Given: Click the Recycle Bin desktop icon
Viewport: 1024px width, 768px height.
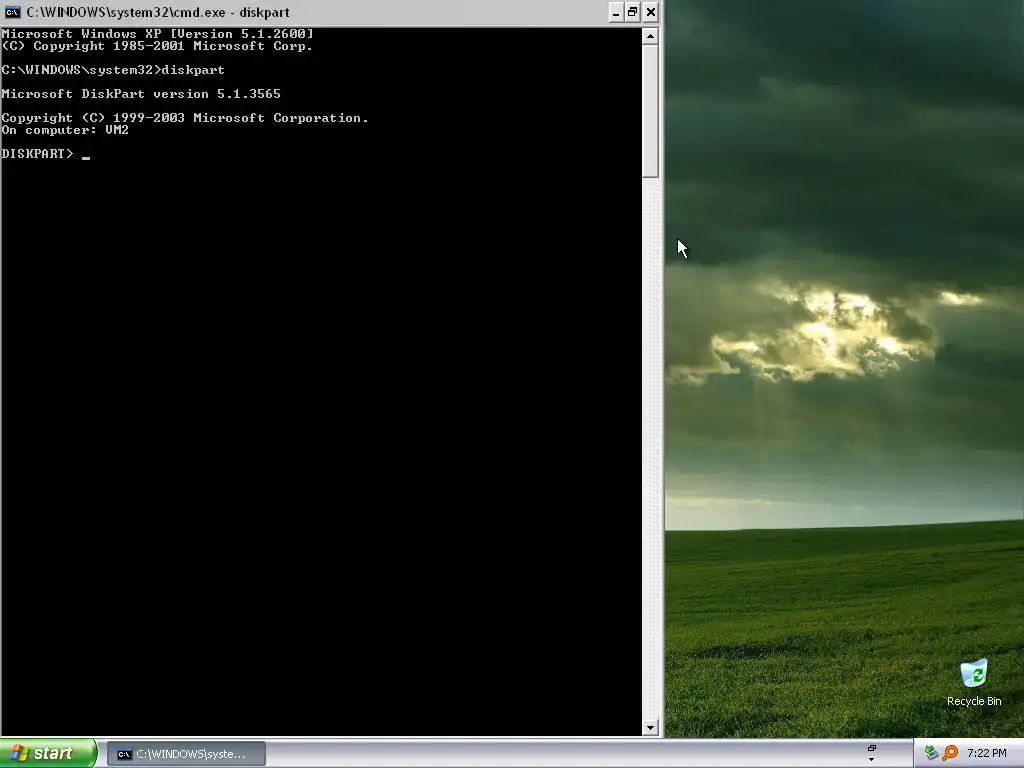Looking at the screenshot, I should pos(974,683).
